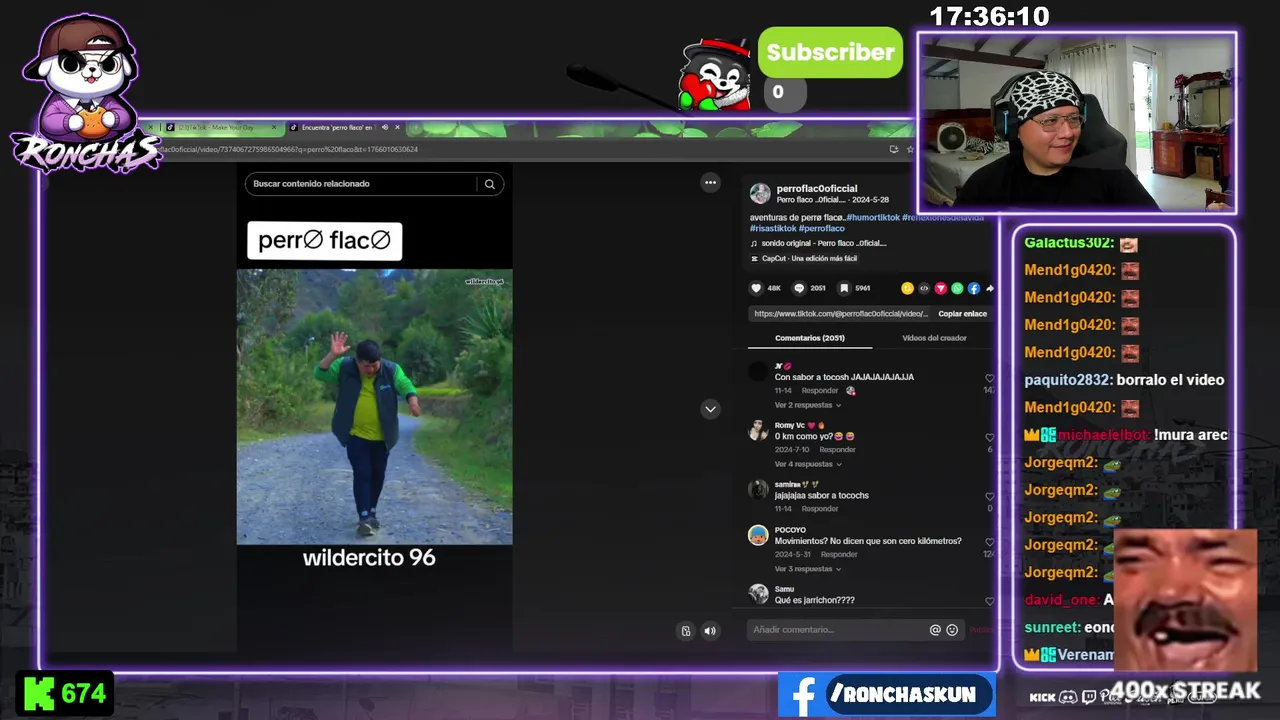Screen dimensions: 1280x720
Task: Like Samu's 'Qué es jarrichon' comment
Action: [989, 601]
